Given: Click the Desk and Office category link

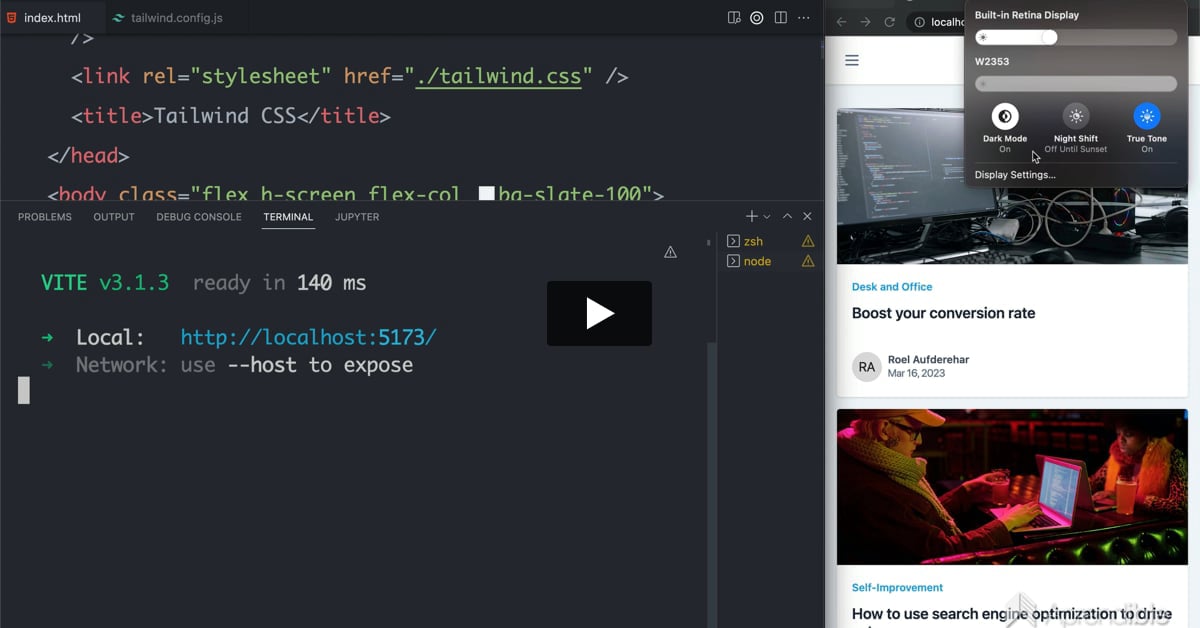Looking at the screenshot, I should [892, 287].
